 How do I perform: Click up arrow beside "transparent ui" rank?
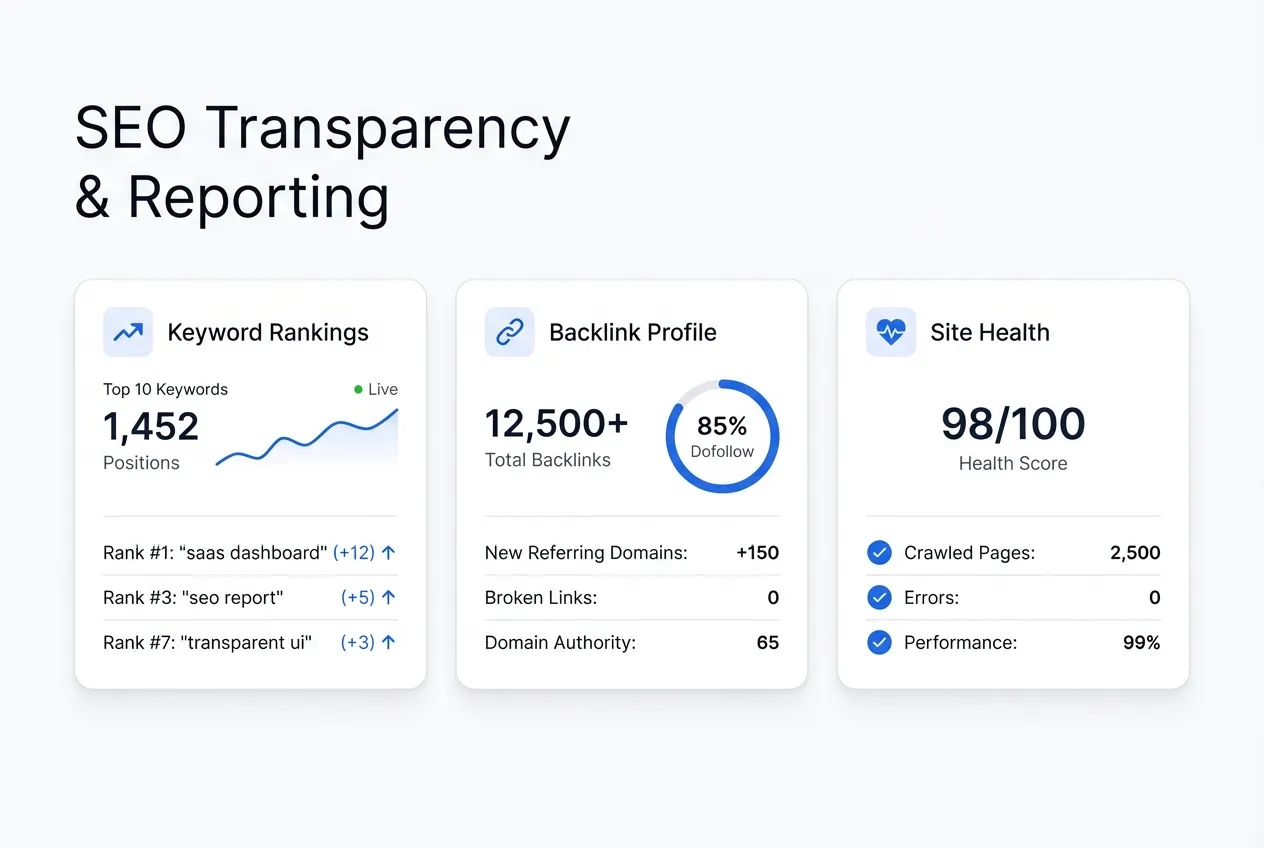coord(389,643)
